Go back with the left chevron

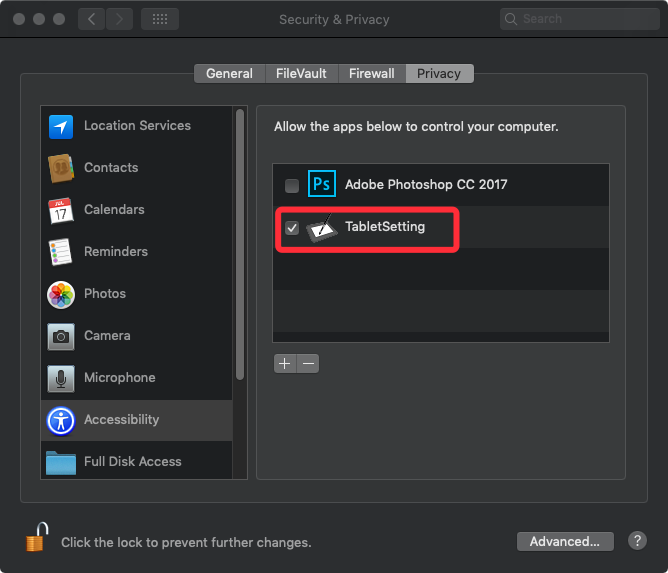point(91,19)
